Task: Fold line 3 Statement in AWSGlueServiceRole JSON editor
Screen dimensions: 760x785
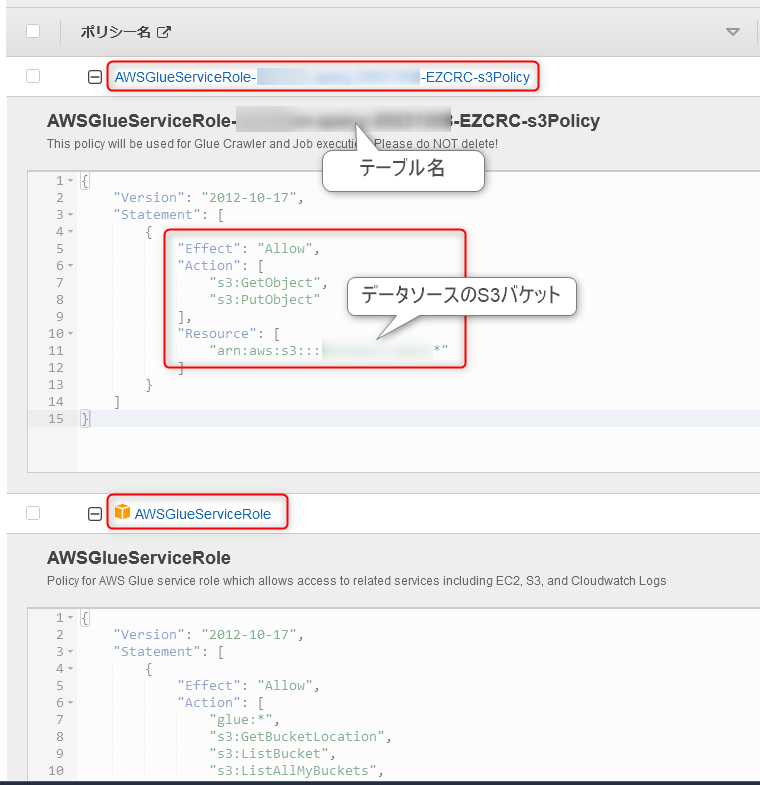Action: point(71,651)
